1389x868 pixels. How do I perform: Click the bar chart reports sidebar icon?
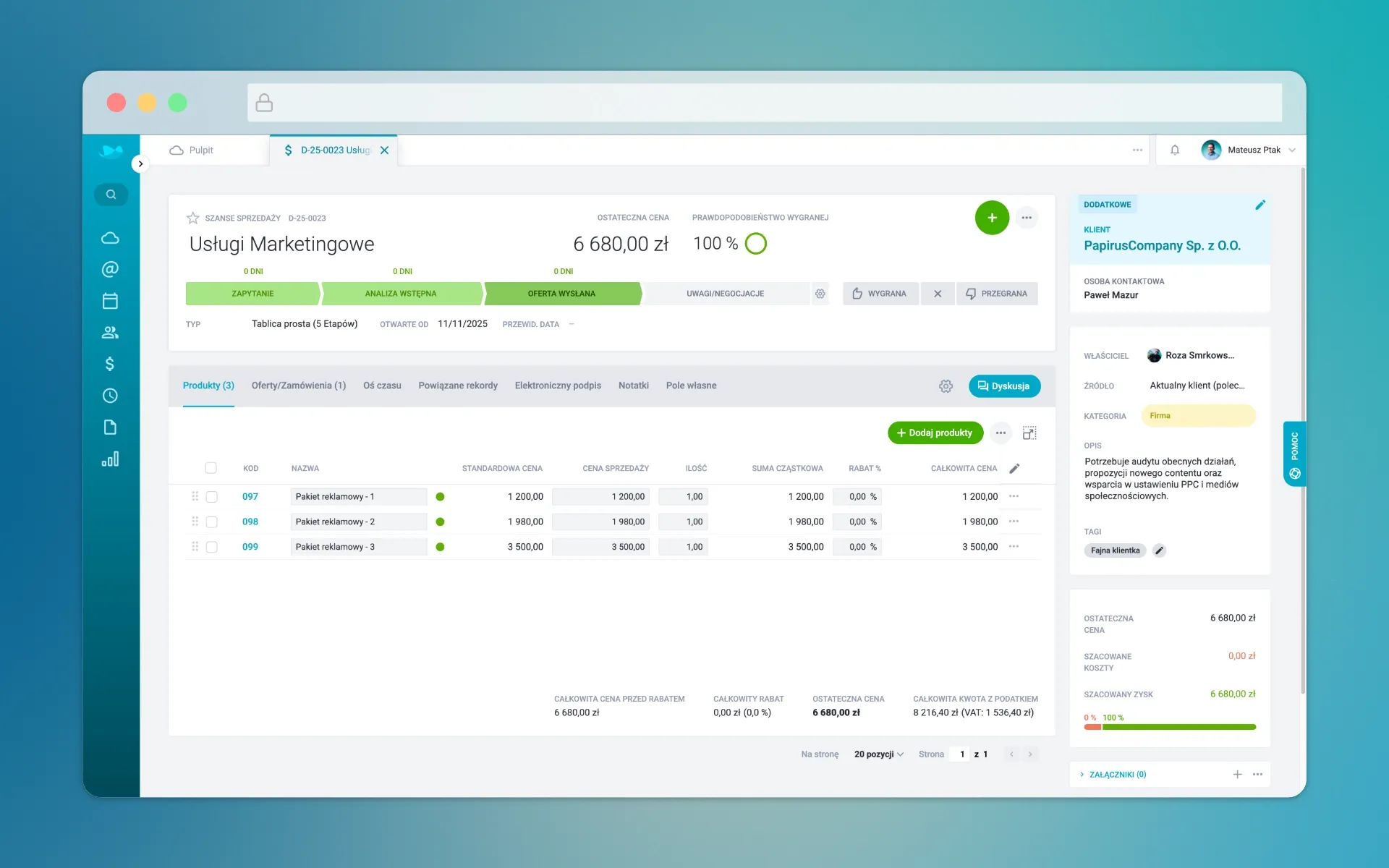tap(110, 459)
